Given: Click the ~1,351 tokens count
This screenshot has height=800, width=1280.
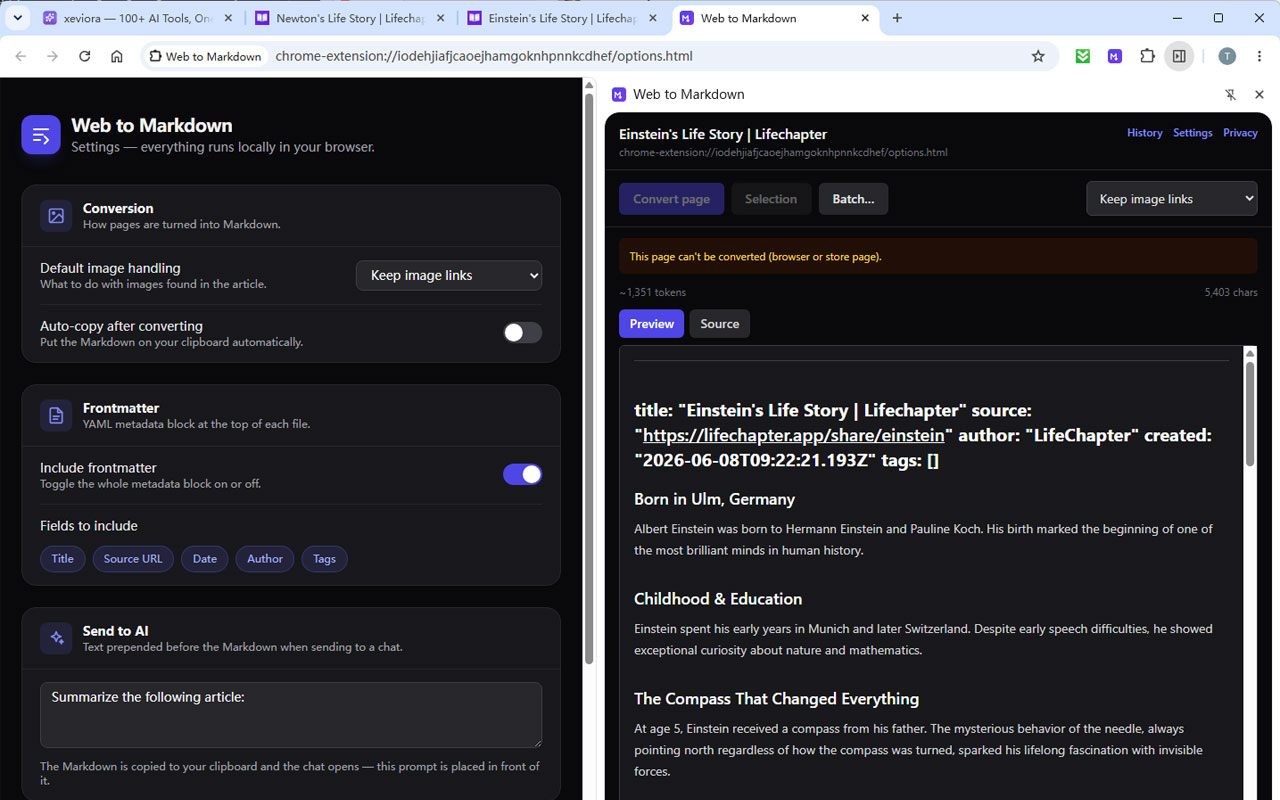Looking at the screenshot, I should tap(652, 292).
